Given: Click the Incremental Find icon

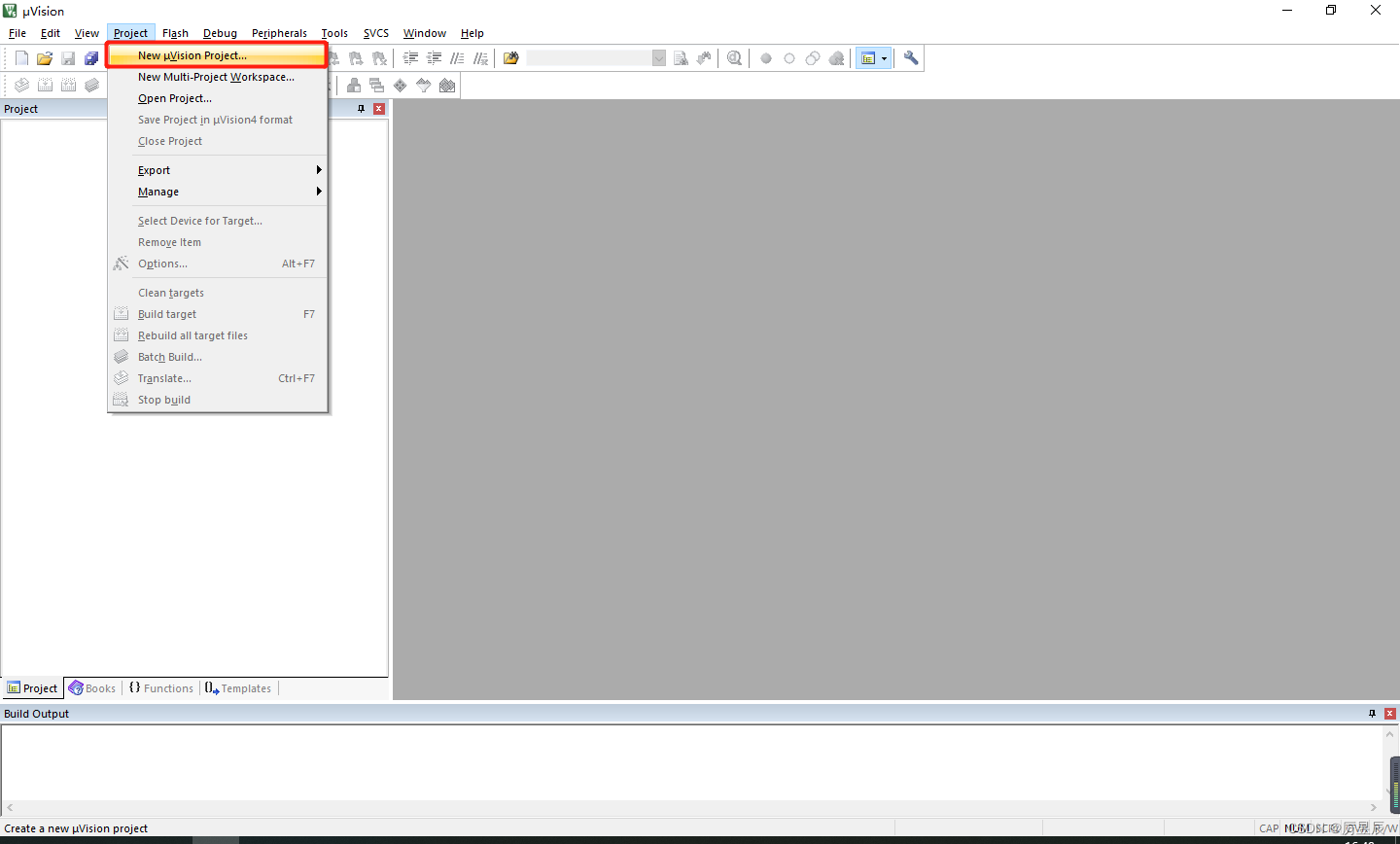Looking at the screenshot, I should pyautogui.click(x=704, y=58).
